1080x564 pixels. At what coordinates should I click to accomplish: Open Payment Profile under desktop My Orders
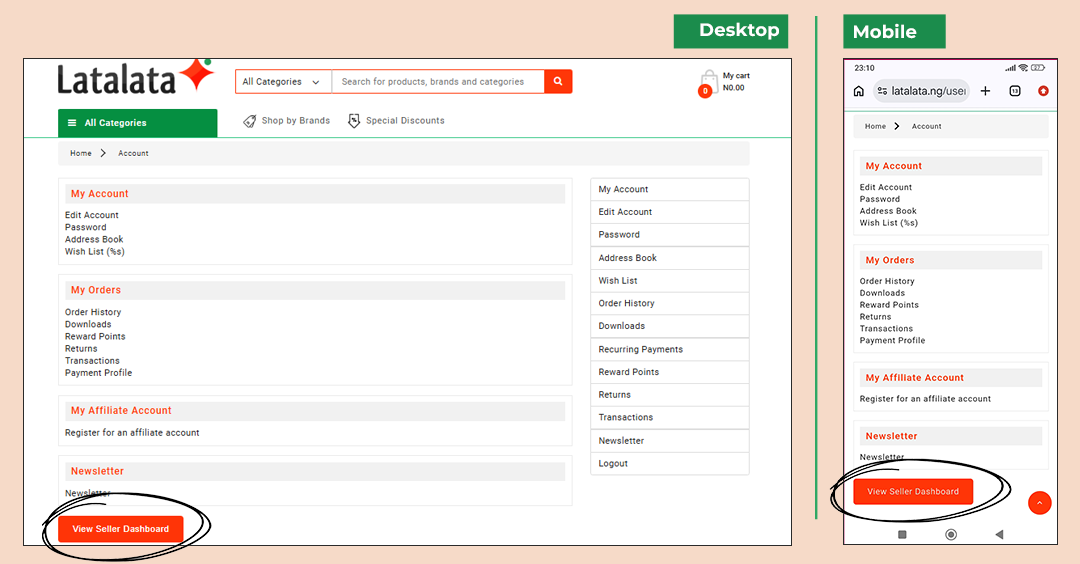tap(98, 373)
